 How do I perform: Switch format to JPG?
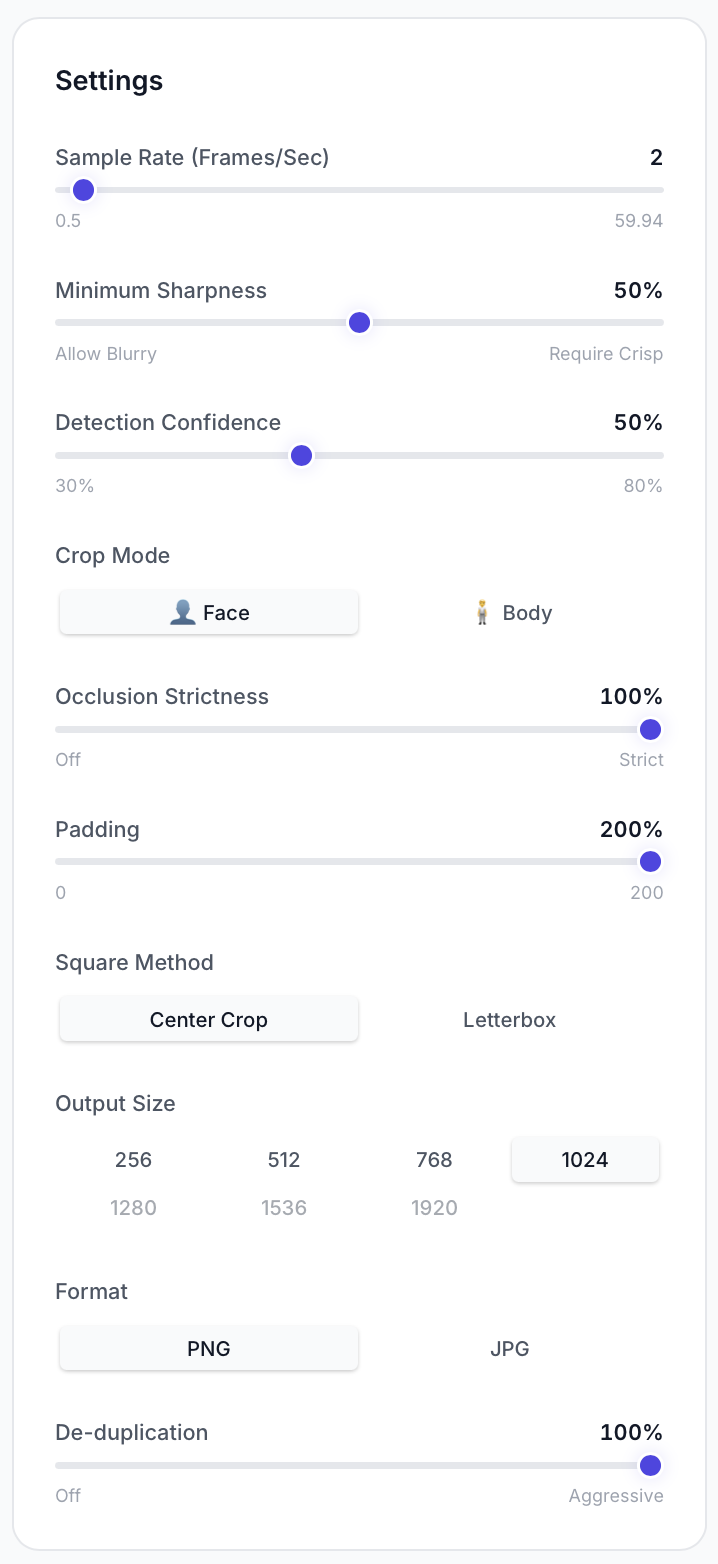[510, 1349]
